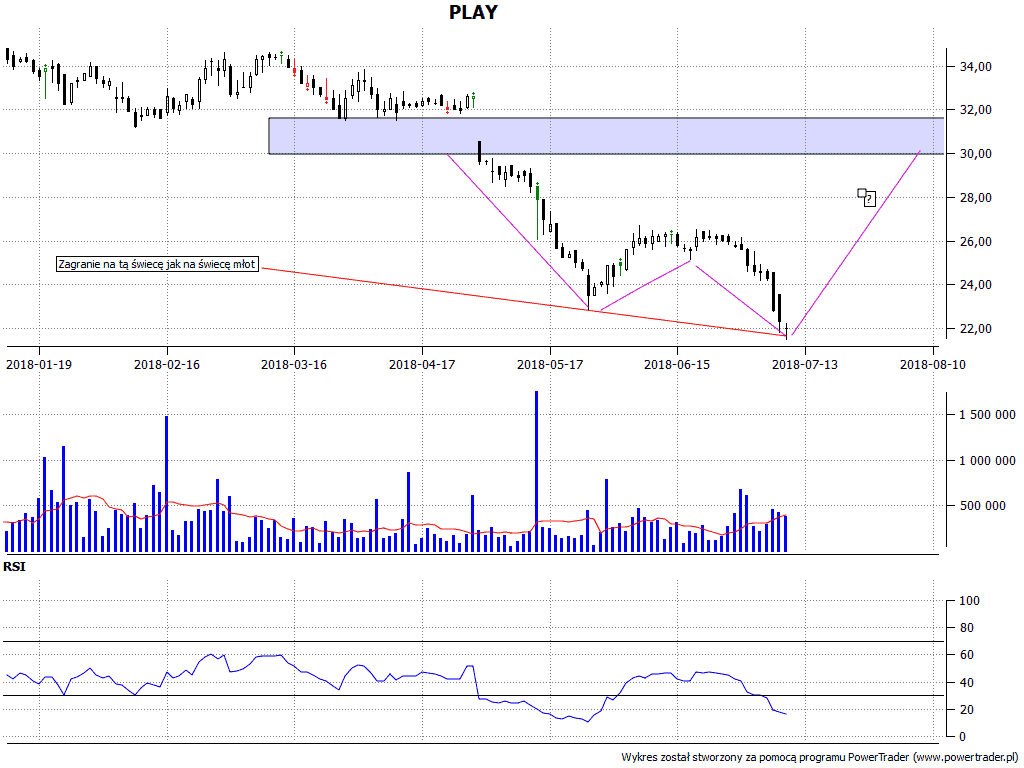This screenshot has height=768, width=1024.
Task: Click the question mark note icon
Action: pyautogui.click(x=867, y=197)
